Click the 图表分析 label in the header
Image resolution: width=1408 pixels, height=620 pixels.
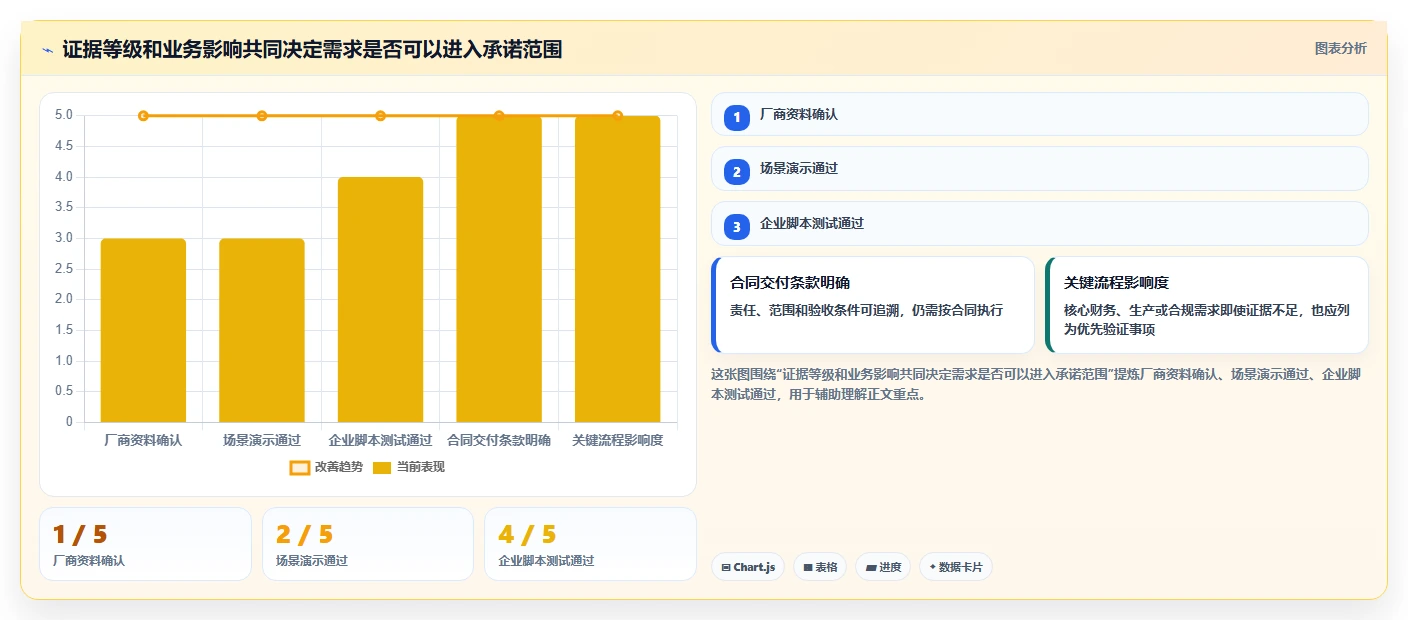pyautogui.click(x=1340, y=49)
